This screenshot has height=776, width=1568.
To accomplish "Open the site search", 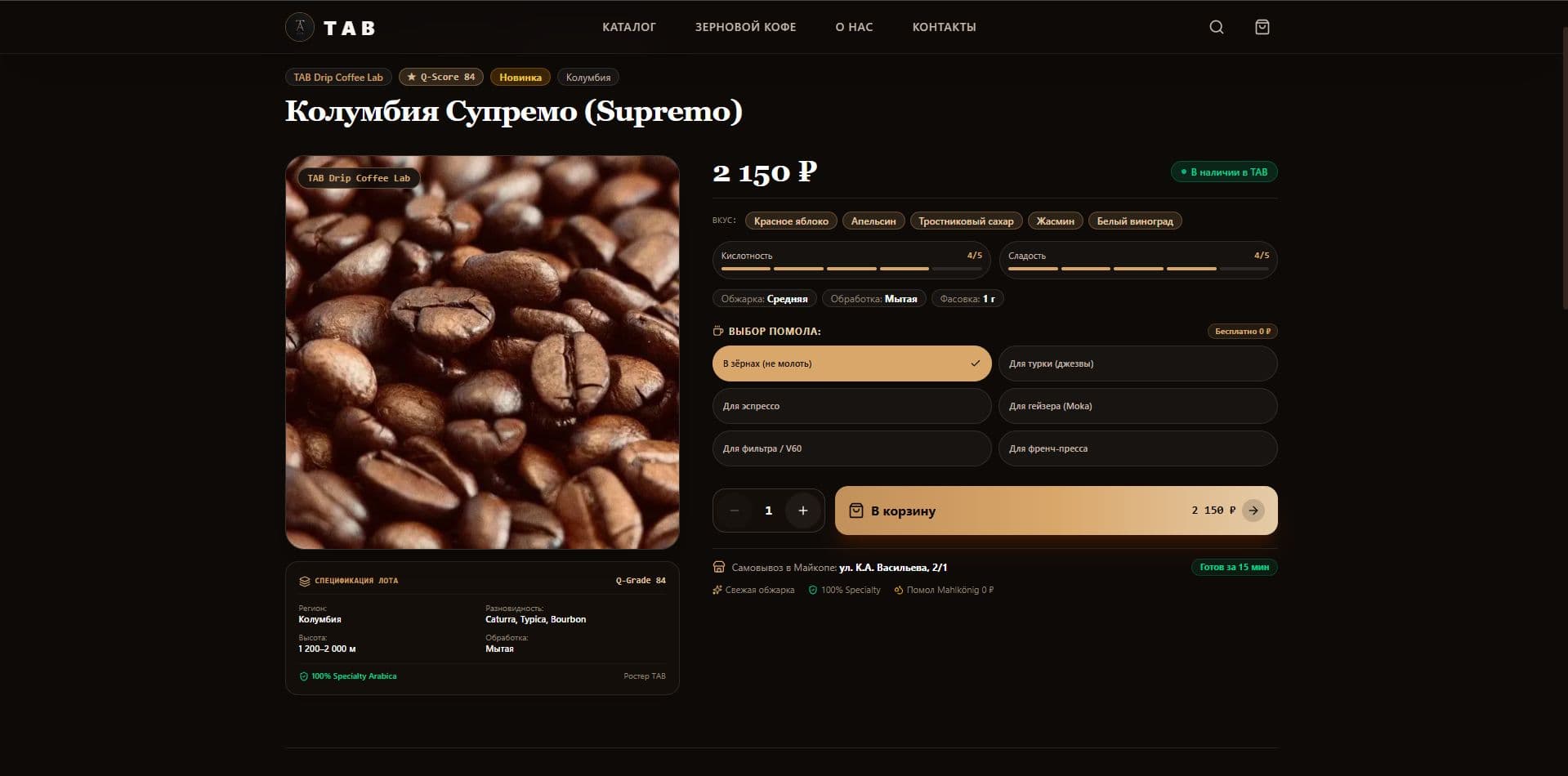I will click(1217, 27).
